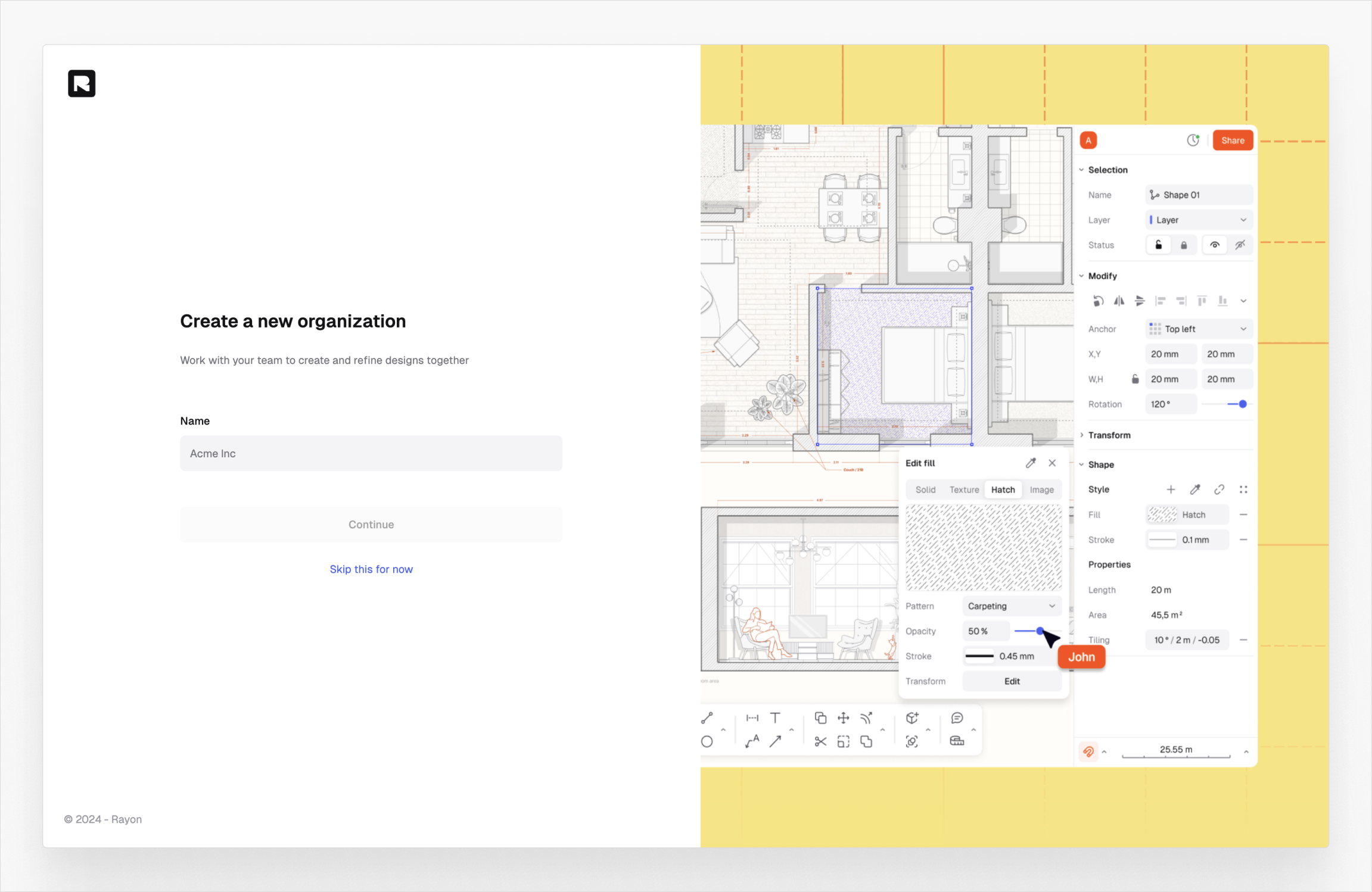Select the Text tool in toolbar
The width and height of the screenshot is (1372, 892).
coord(775,718)
